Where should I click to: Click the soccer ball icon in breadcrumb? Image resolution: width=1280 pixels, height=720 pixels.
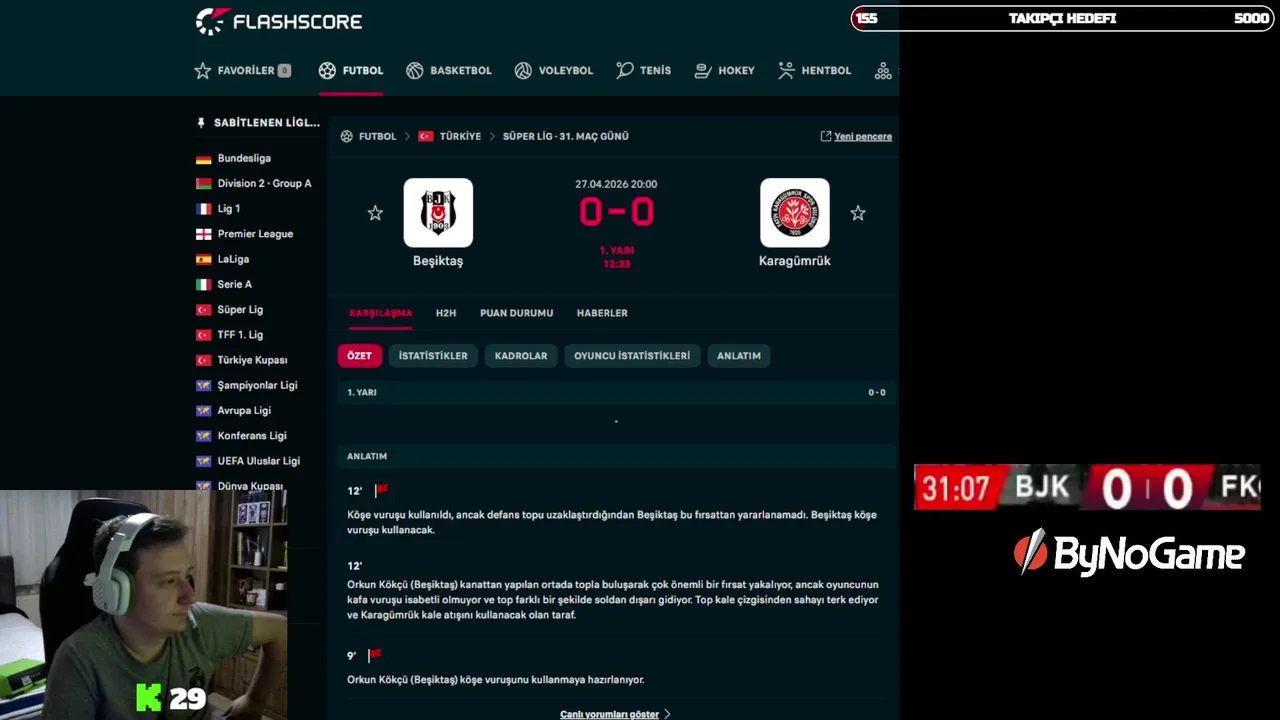[346, 136]
